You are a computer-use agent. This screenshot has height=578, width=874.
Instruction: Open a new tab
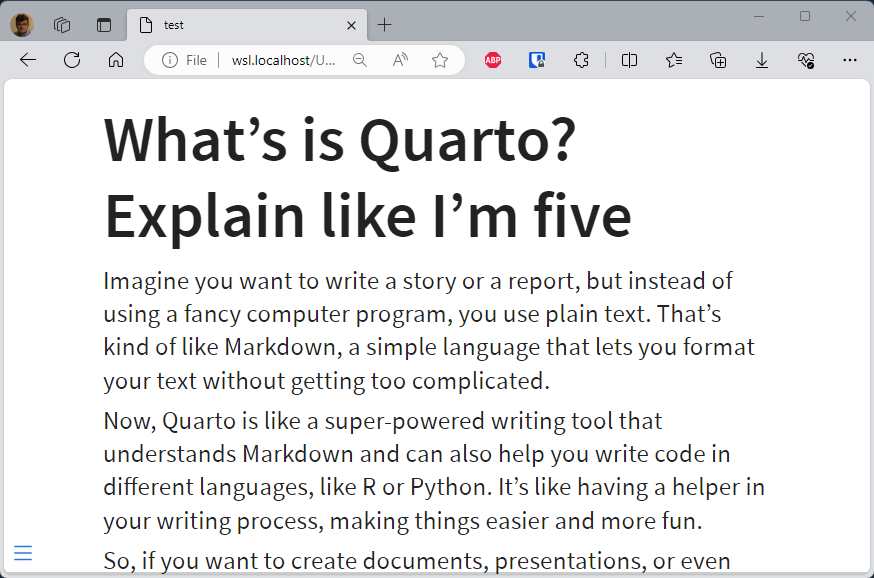tap(385, 25)
